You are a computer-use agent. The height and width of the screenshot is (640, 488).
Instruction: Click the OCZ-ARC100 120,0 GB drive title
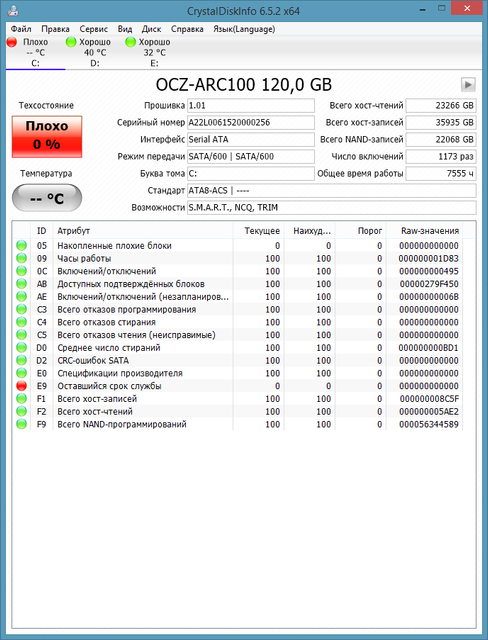244,85
